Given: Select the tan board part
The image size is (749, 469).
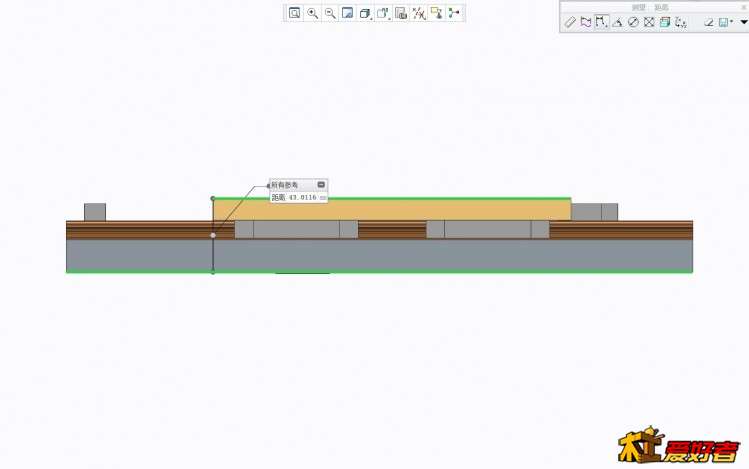Looking at the screenshot, I should pos(392,210).
